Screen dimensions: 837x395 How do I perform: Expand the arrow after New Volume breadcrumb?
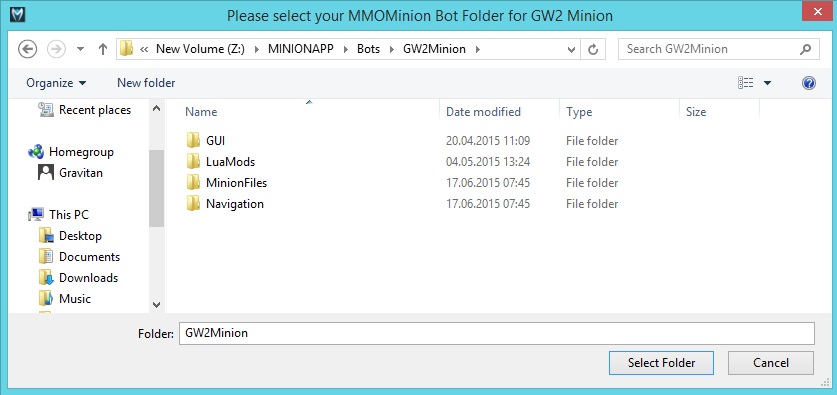click(256, 49)
